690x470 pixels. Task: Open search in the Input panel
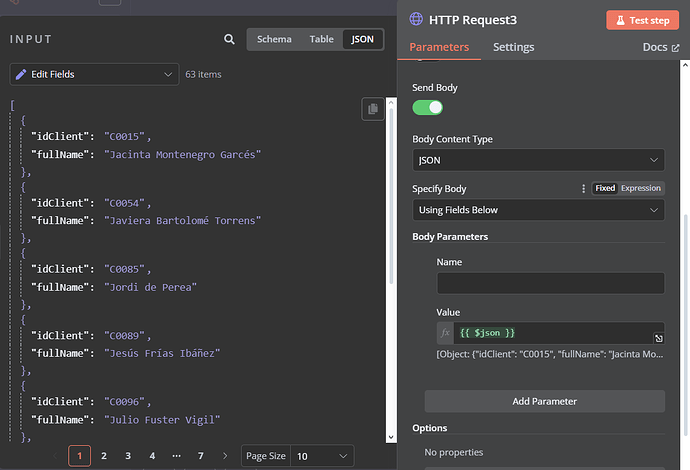229,39
